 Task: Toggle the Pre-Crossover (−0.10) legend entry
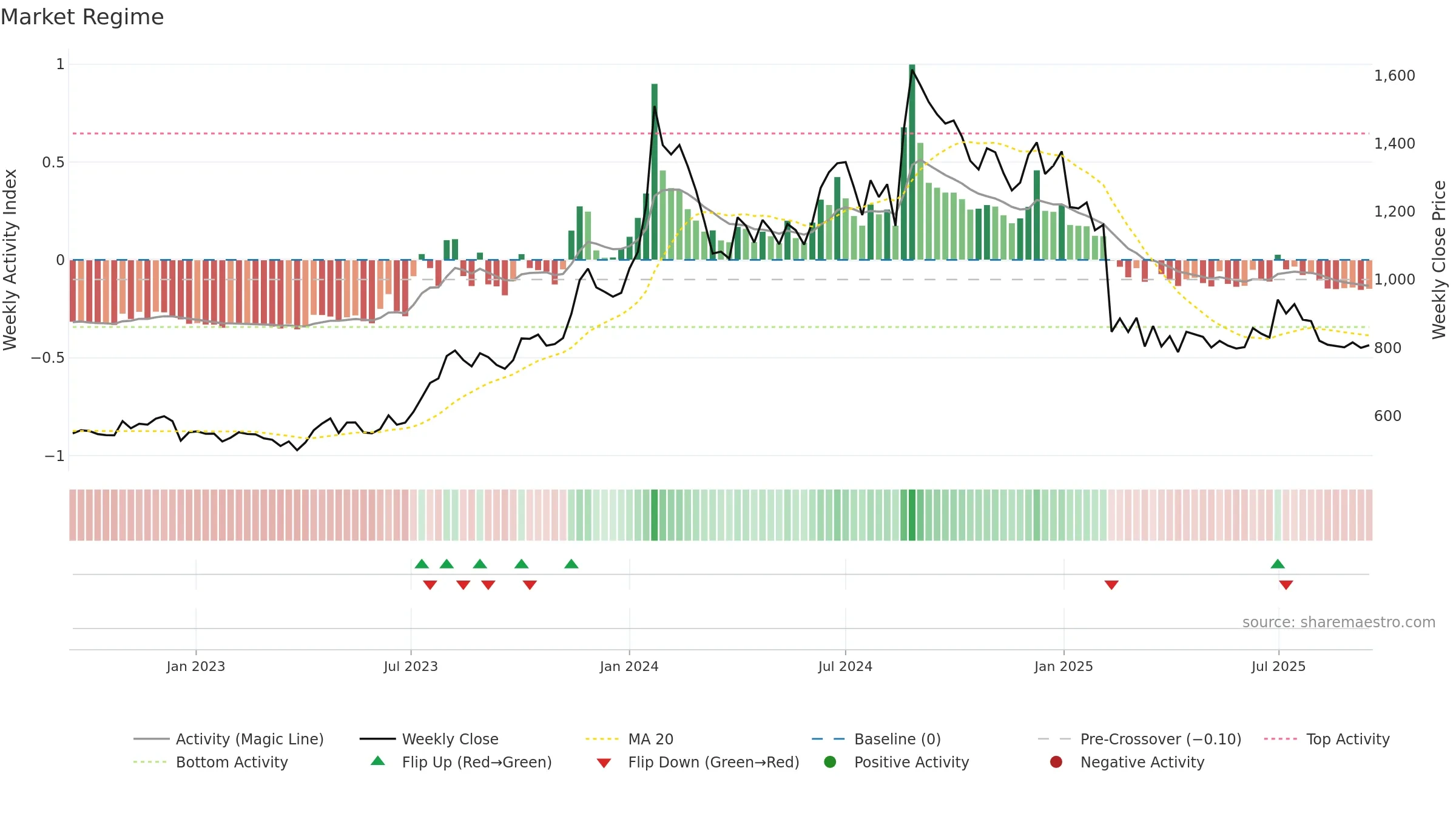[x=1139, y=739]
